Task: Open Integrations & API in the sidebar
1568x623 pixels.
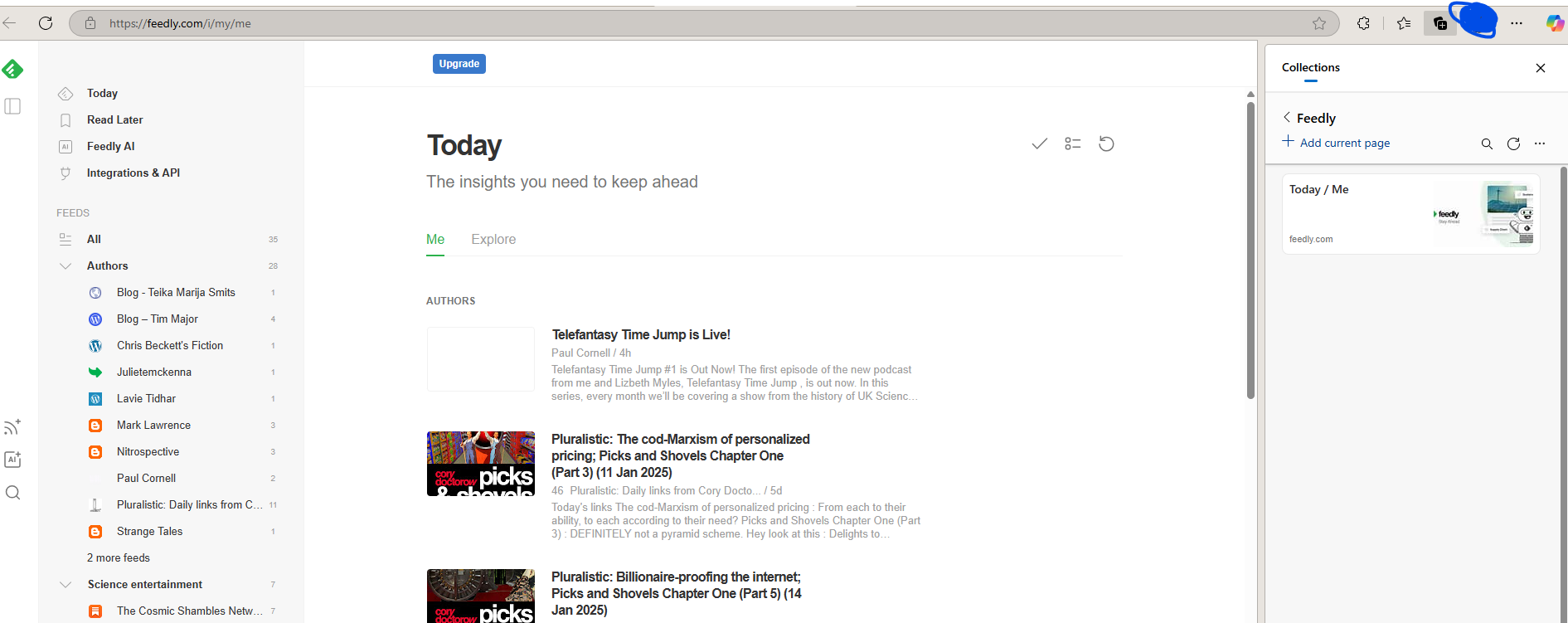Action: click(x=133, y=173)
